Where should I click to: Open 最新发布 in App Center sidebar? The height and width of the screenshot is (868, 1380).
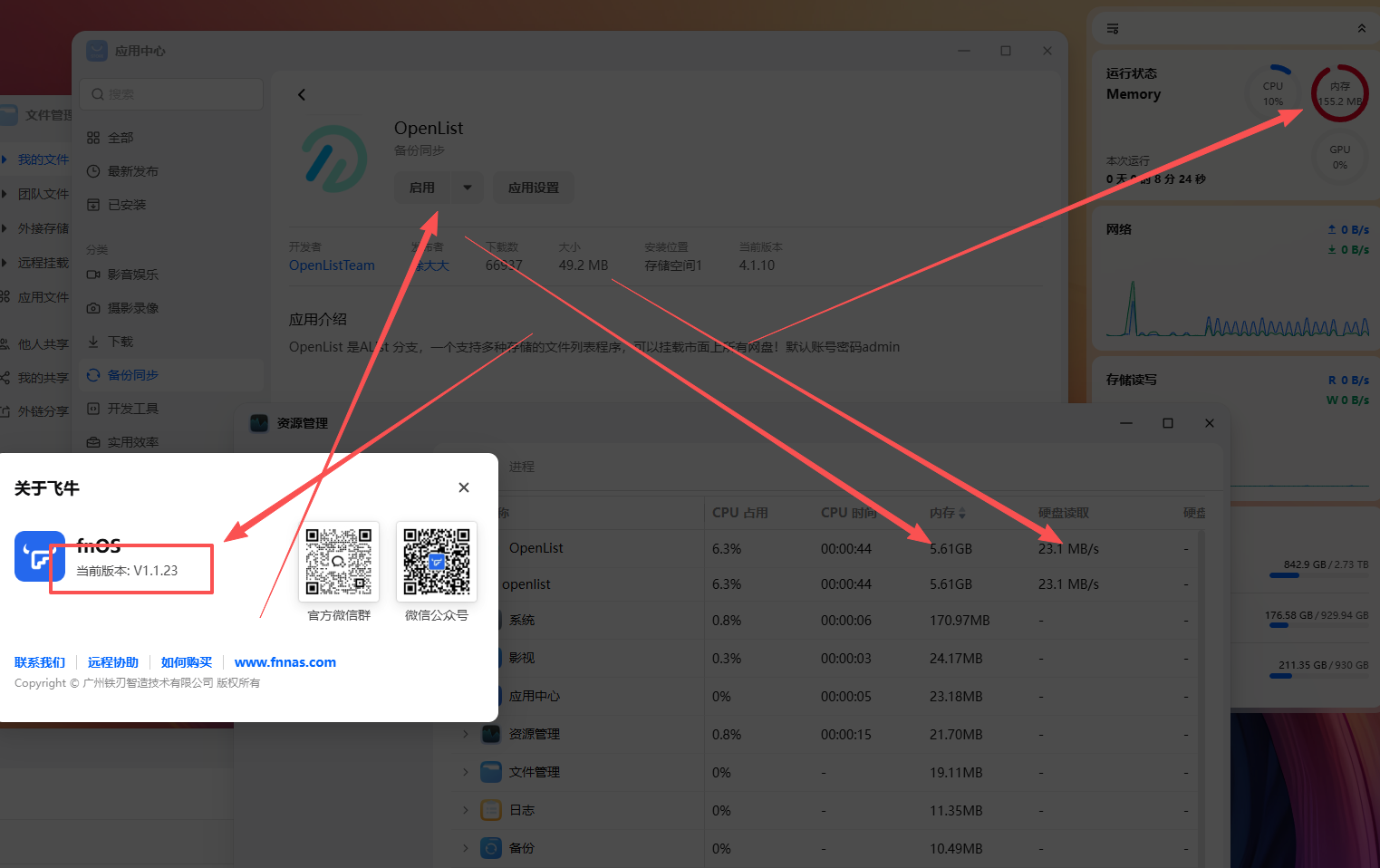coord(169,171)
